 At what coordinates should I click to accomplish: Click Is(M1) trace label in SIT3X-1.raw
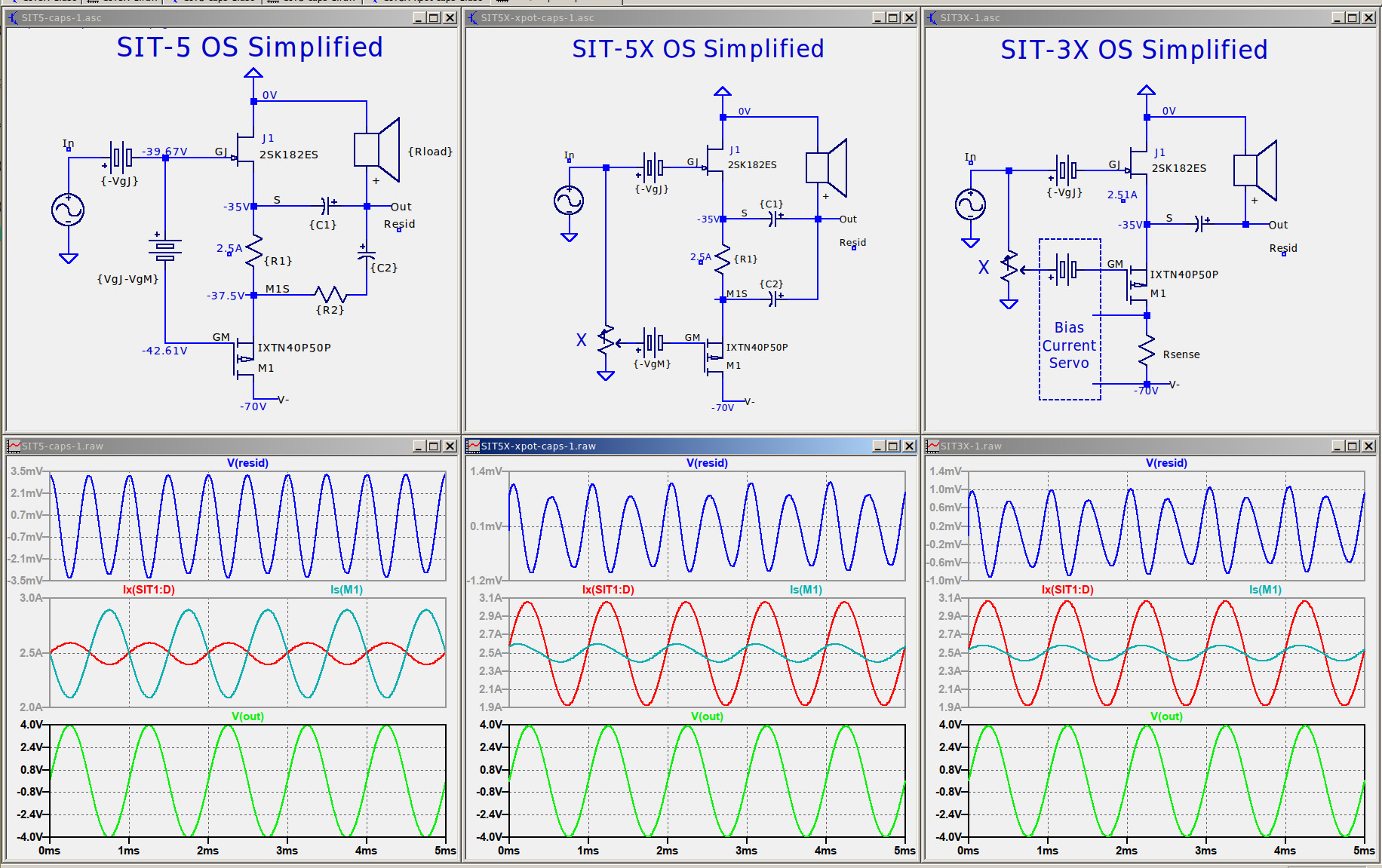coord(1265,590)
